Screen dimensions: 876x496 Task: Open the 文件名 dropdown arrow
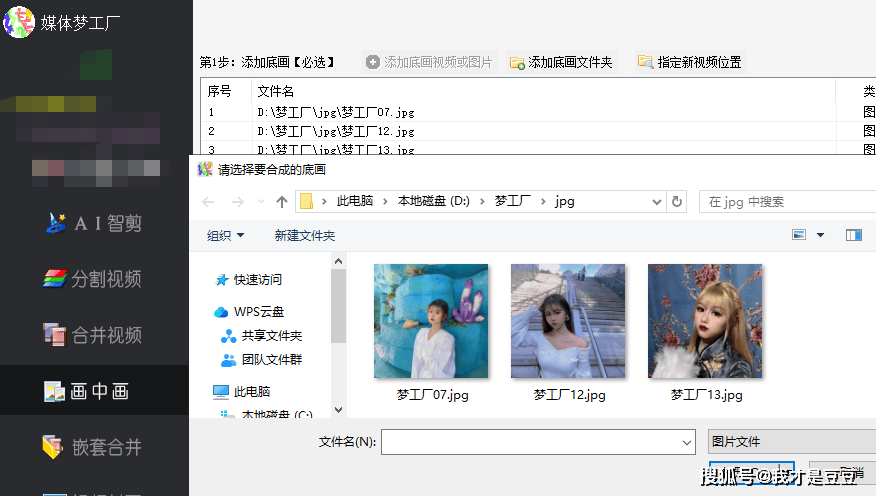click(x=687, y=442)
